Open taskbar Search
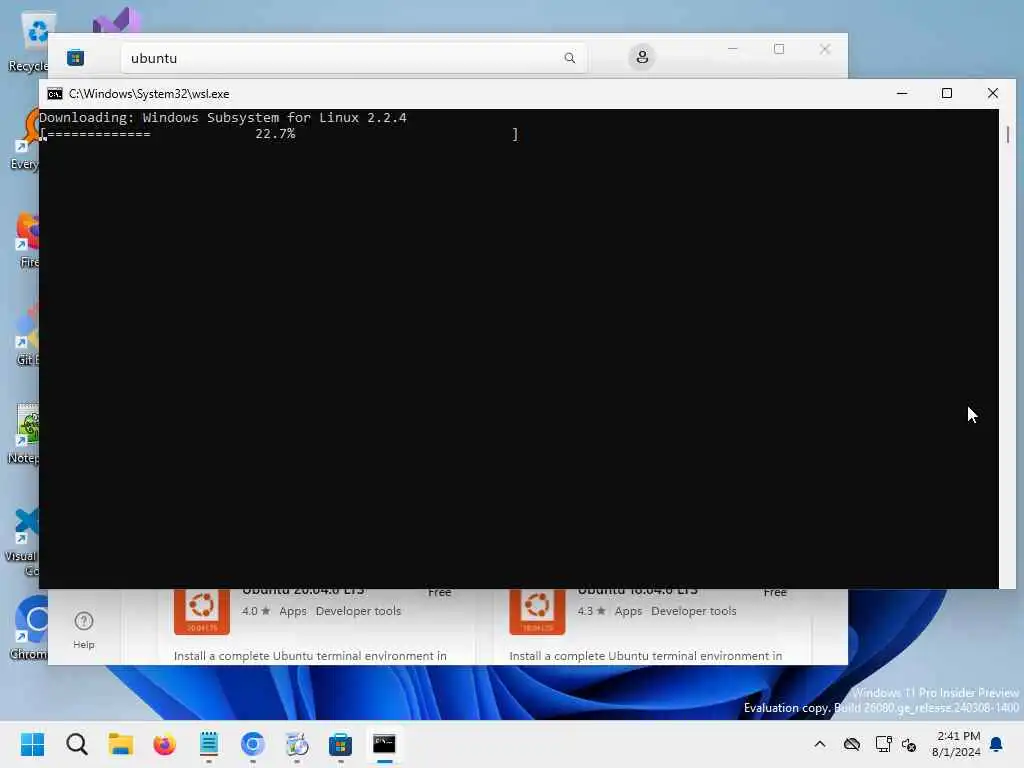The height and width of the screenshot is (768, 1024). click(x=76, y=744)
